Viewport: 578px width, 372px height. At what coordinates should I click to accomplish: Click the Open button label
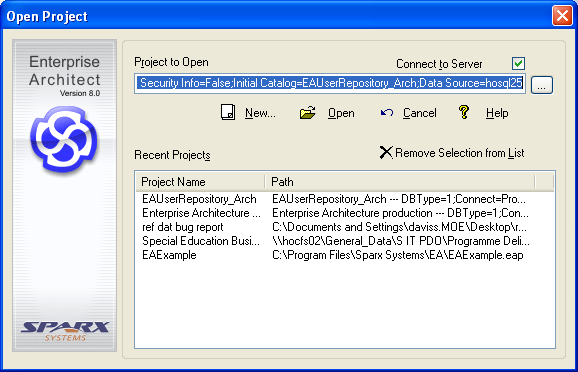click(x=341, y=113)
